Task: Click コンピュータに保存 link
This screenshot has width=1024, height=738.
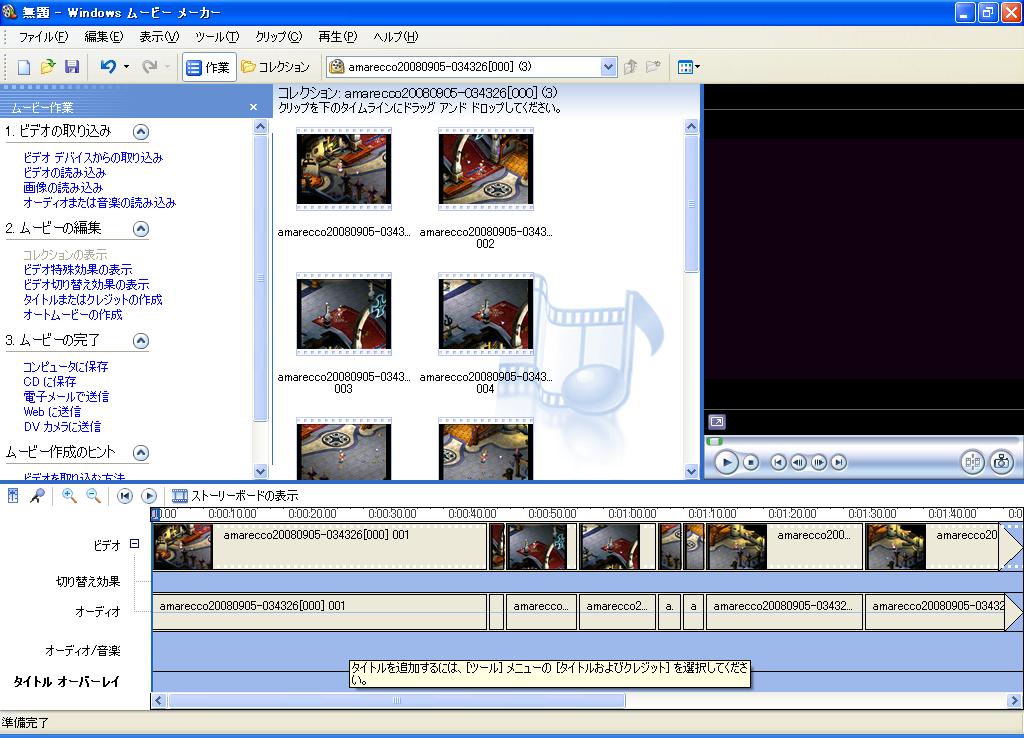Action: point(65,366)
